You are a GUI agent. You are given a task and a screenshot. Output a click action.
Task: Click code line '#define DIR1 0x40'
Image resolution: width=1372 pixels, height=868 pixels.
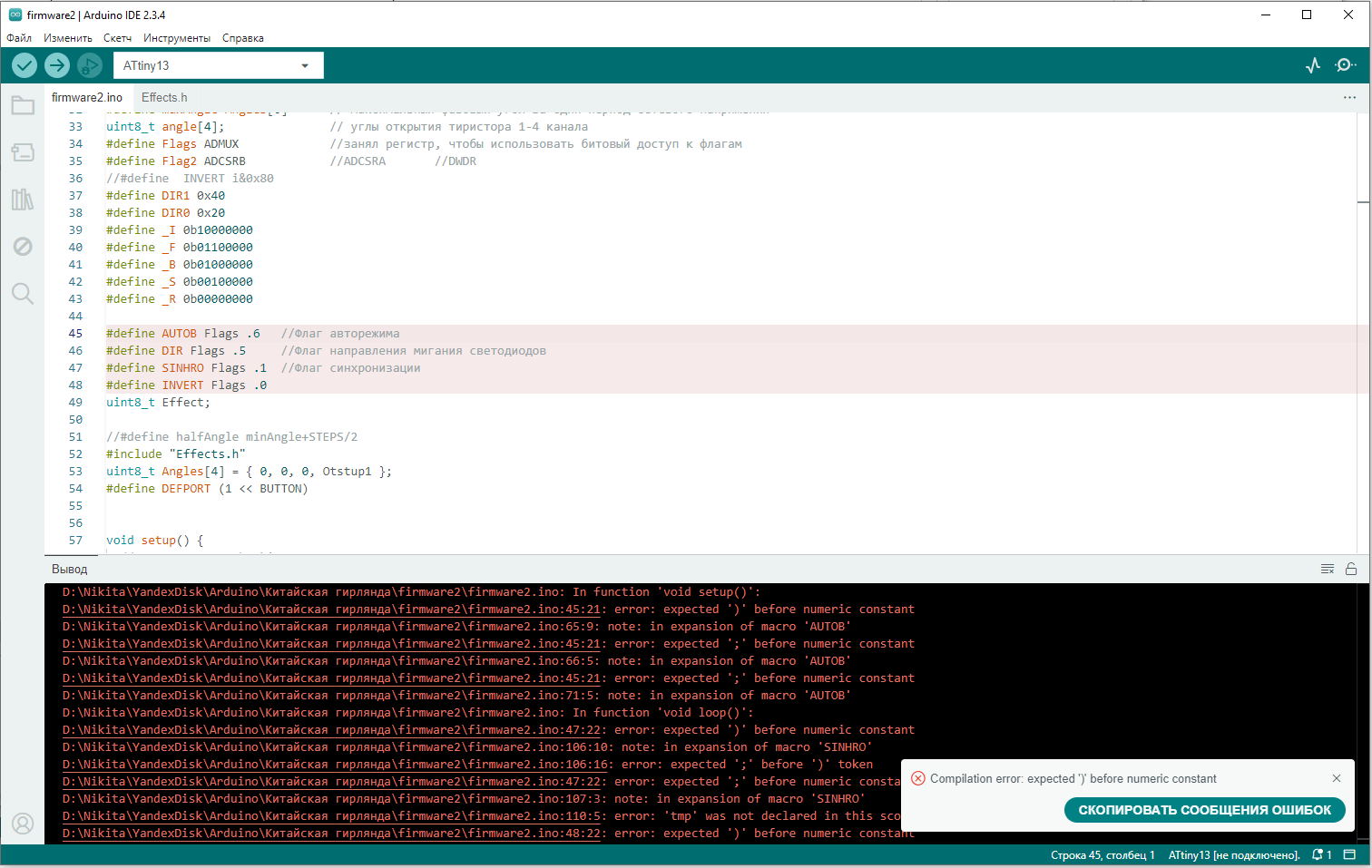(x=165, y=196)
